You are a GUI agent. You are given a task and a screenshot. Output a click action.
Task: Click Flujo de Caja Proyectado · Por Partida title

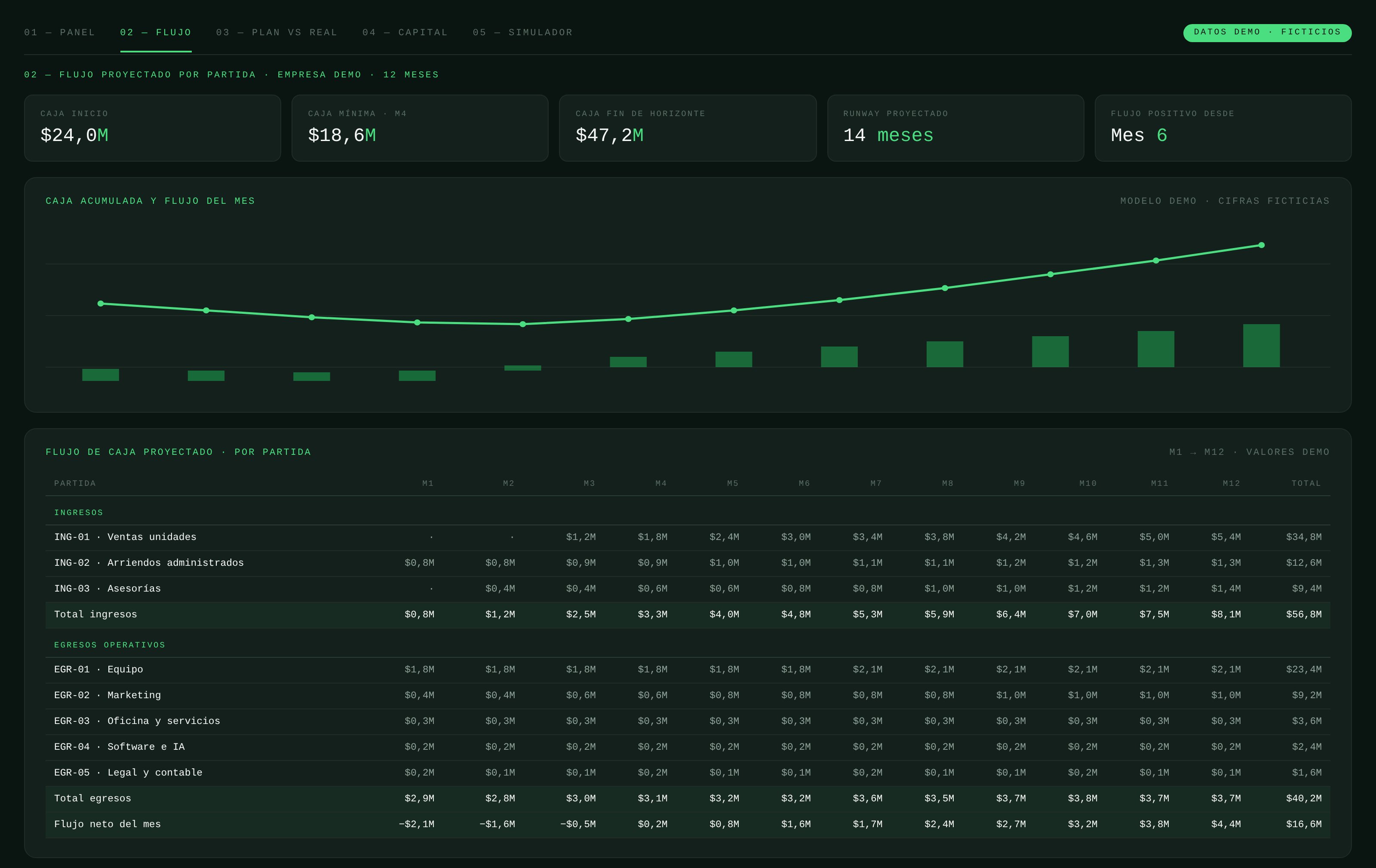coord(178,452)
